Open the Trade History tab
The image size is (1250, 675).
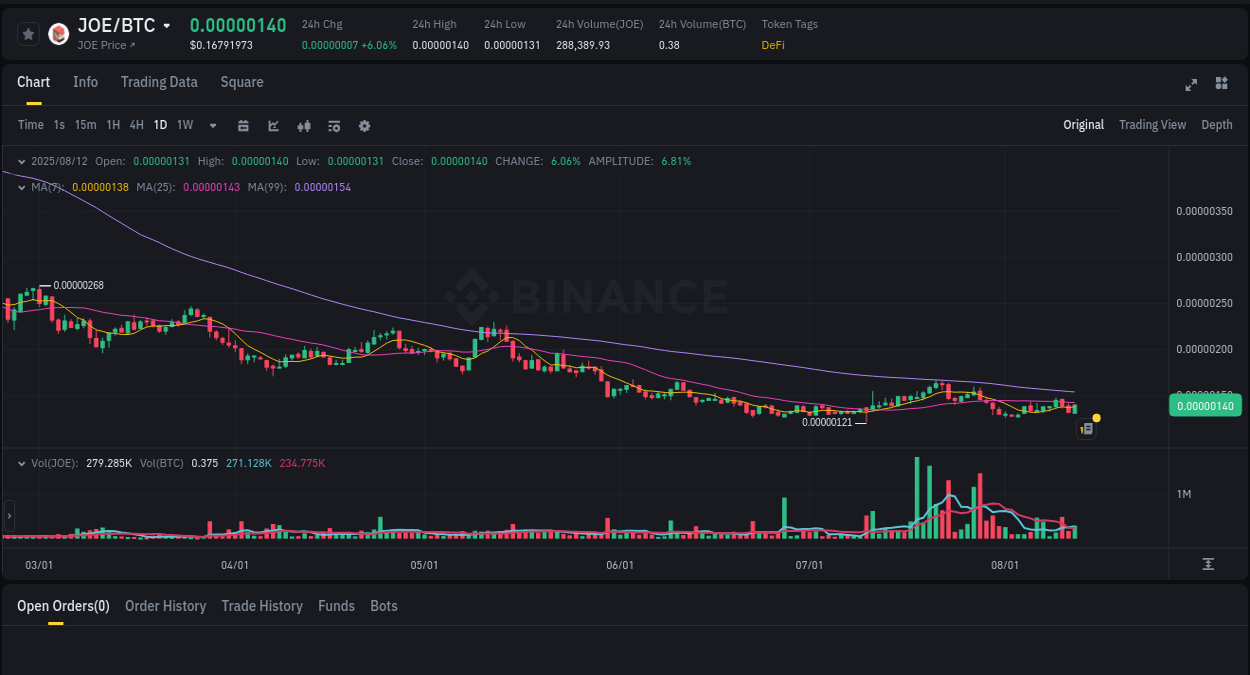[x=262, y=605]
